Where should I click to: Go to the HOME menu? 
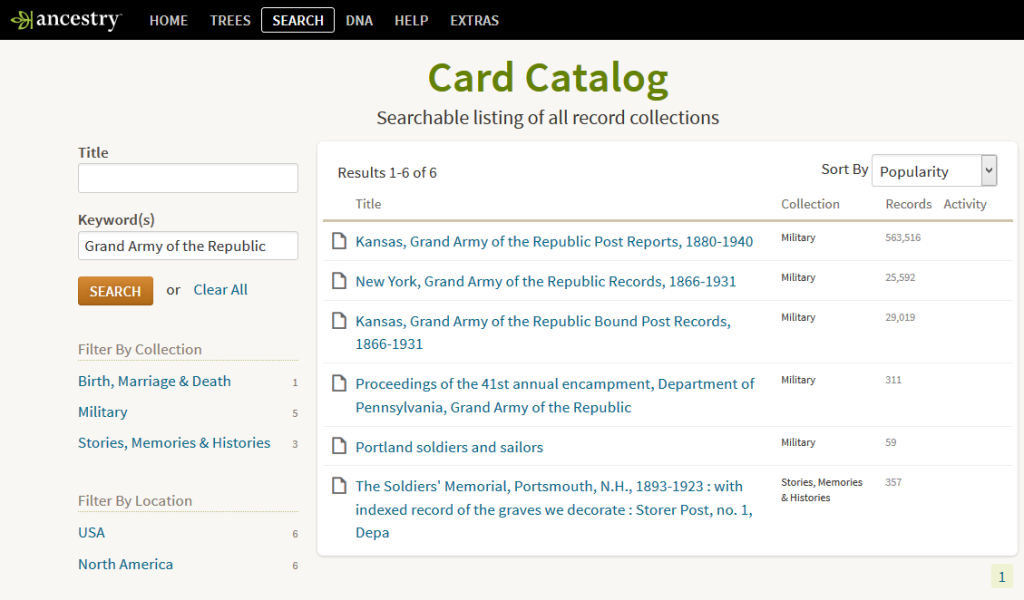click(x=168, y=21)
